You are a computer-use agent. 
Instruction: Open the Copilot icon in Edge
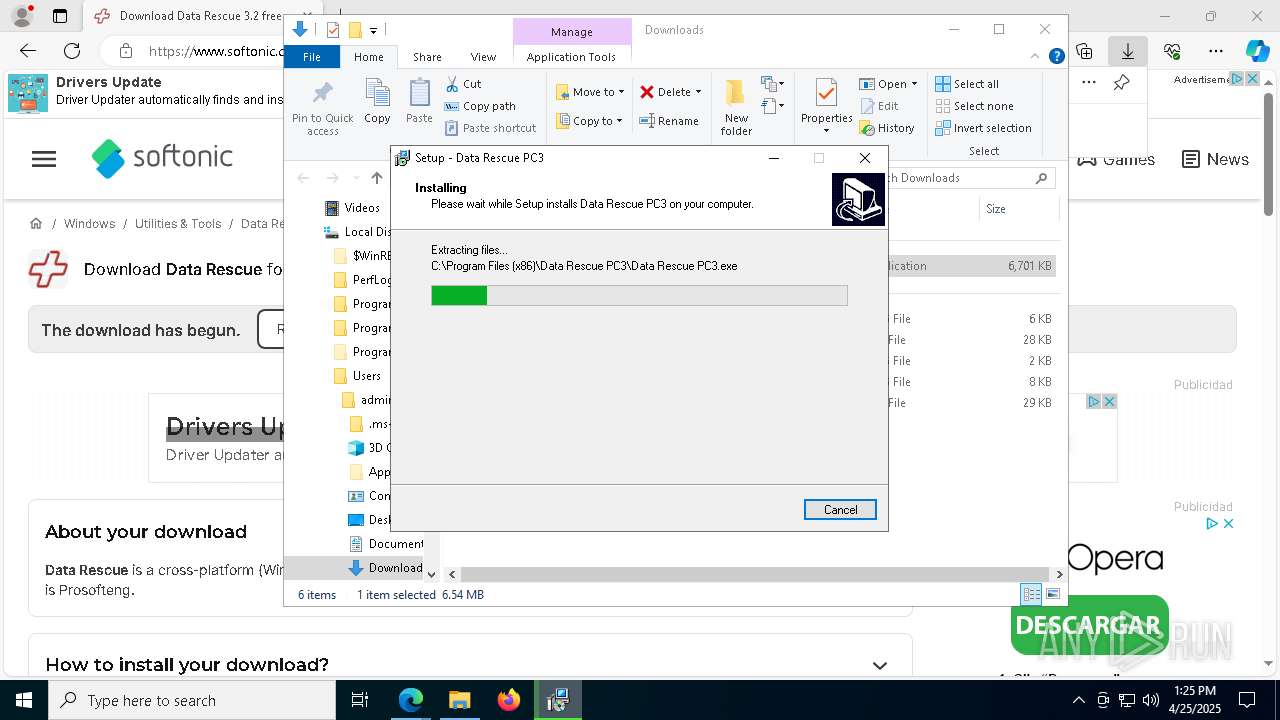pos(1257,51)
